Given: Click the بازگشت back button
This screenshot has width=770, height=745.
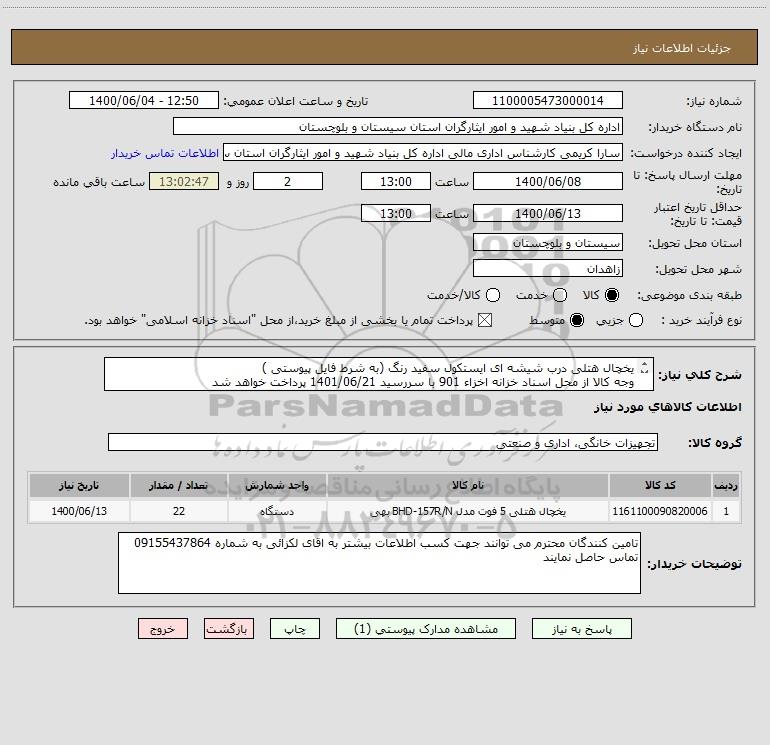Looking at the screenshot, I should 229,629.
